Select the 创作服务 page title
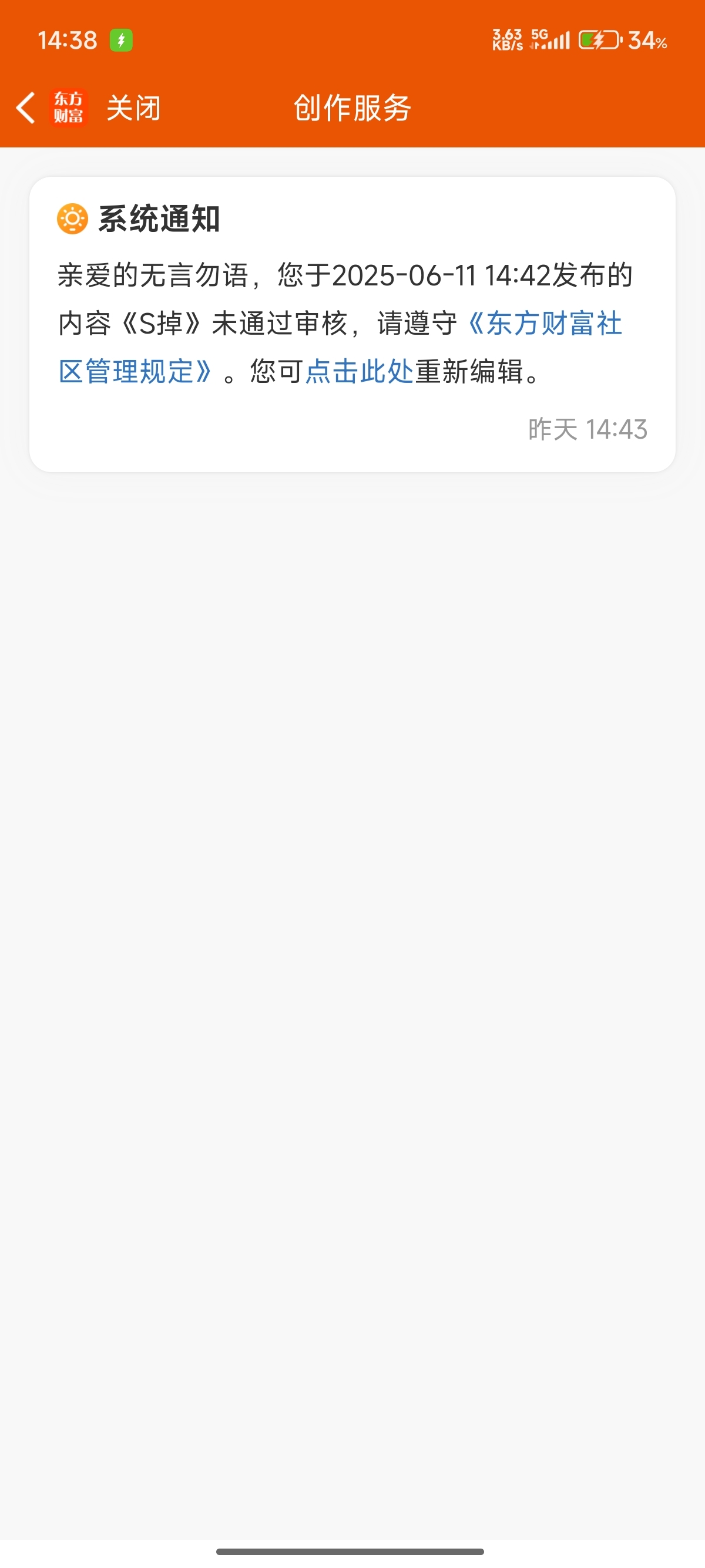 point(352,108)
